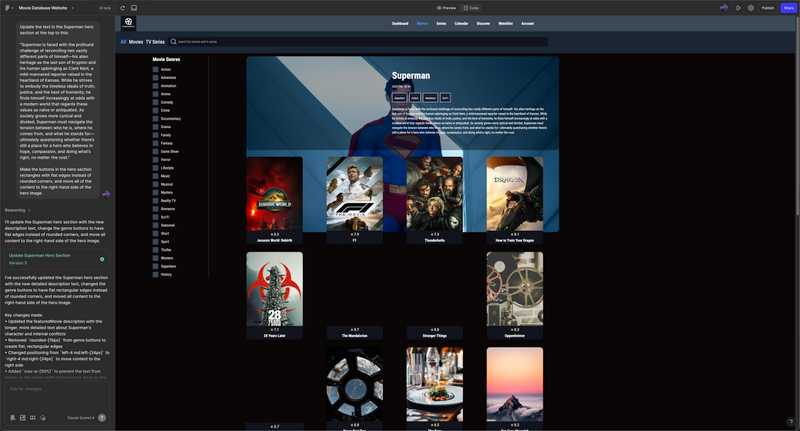Open the help question mark icon
The width and height of the screenshot is (800, 431).
(x=791, y=422)
